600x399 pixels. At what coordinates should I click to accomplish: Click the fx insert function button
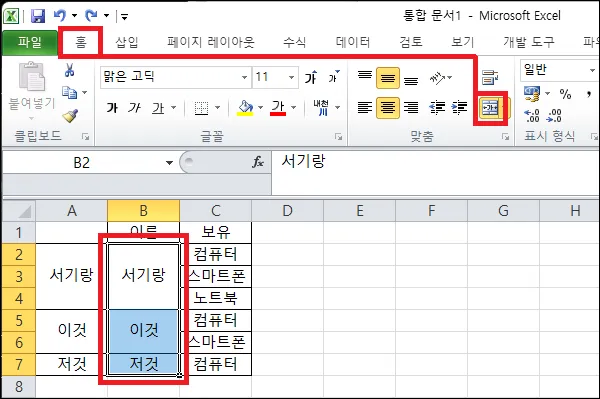pyautogui.click(x=258, y=162)
